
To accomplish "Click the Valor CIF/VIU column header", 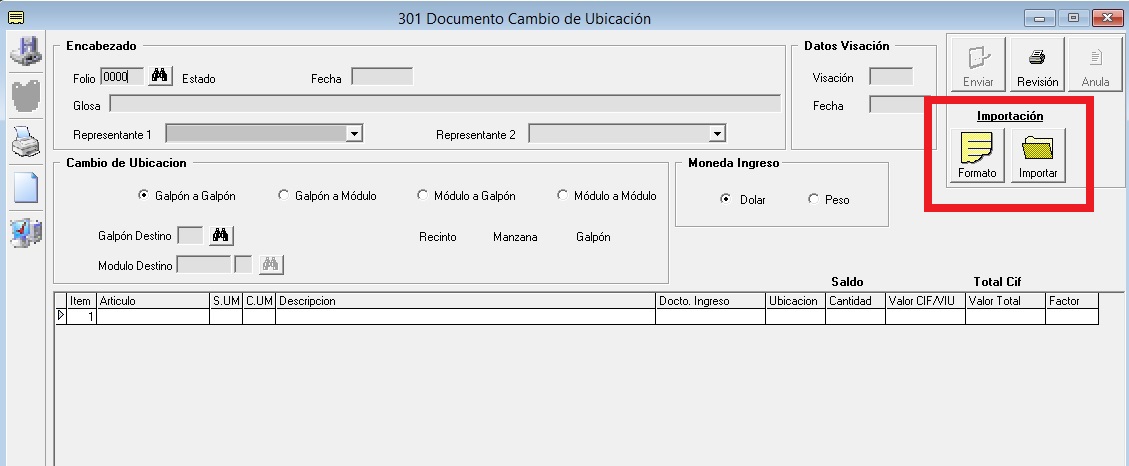I will click(x=925, y=301).
